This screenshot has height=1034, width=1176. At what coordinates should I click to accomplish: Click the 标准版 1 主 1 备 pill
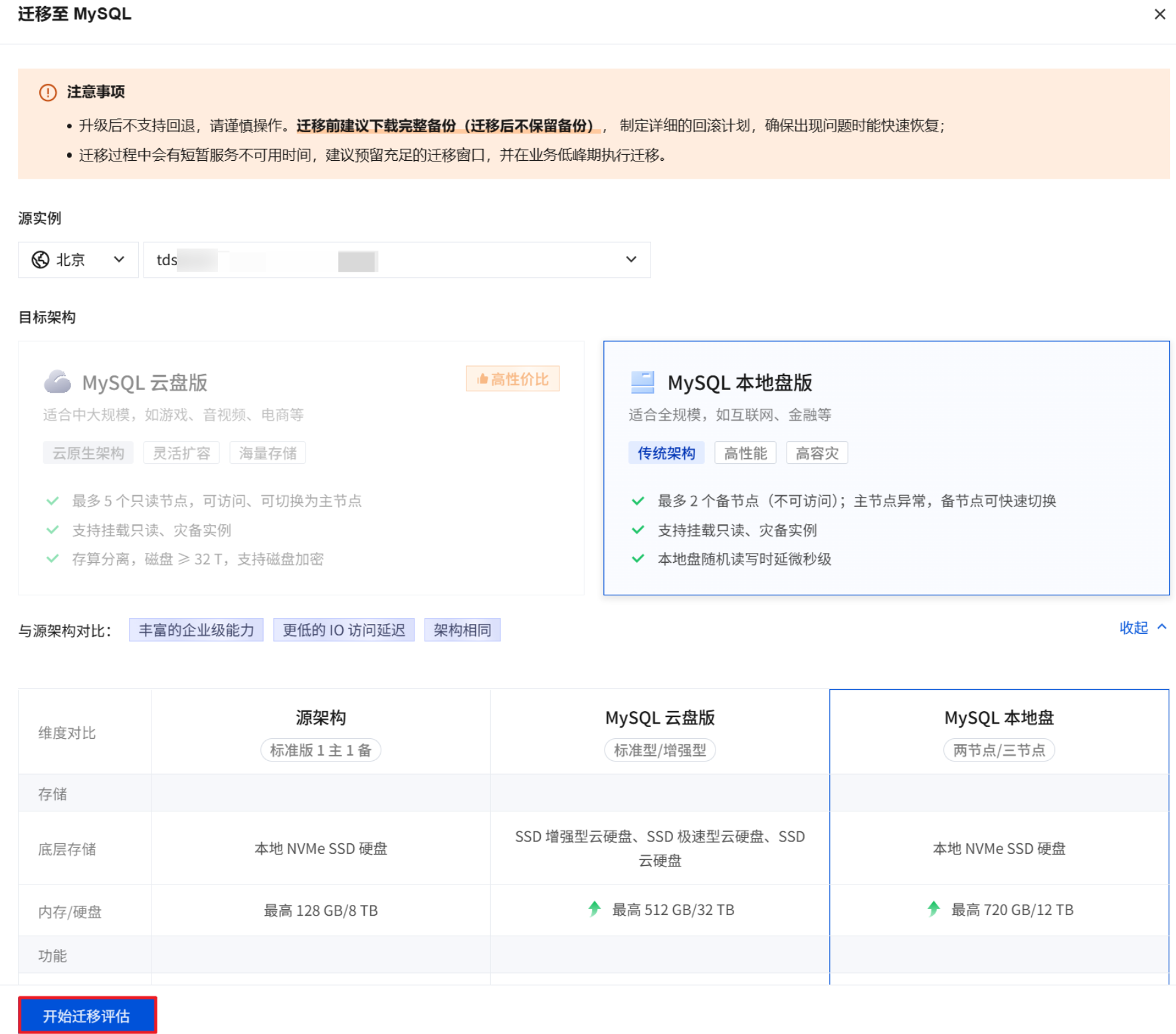320,750
